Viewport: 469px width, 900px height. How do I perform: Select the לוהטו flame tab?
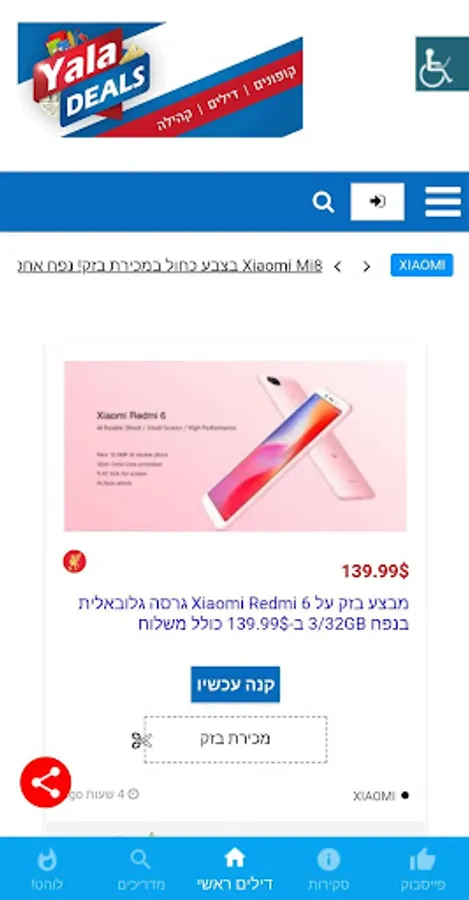click(x=47, y=869)
